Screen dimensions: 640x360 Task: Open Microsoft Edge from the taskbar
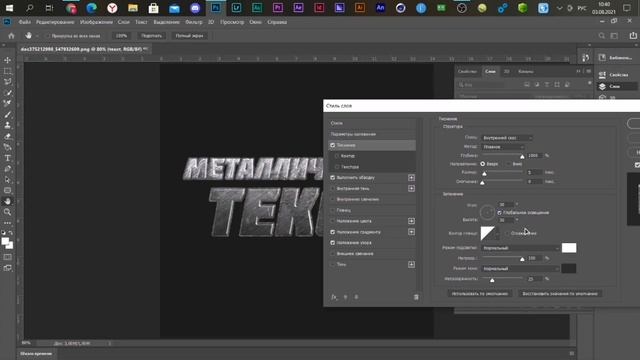coord(91,8)
